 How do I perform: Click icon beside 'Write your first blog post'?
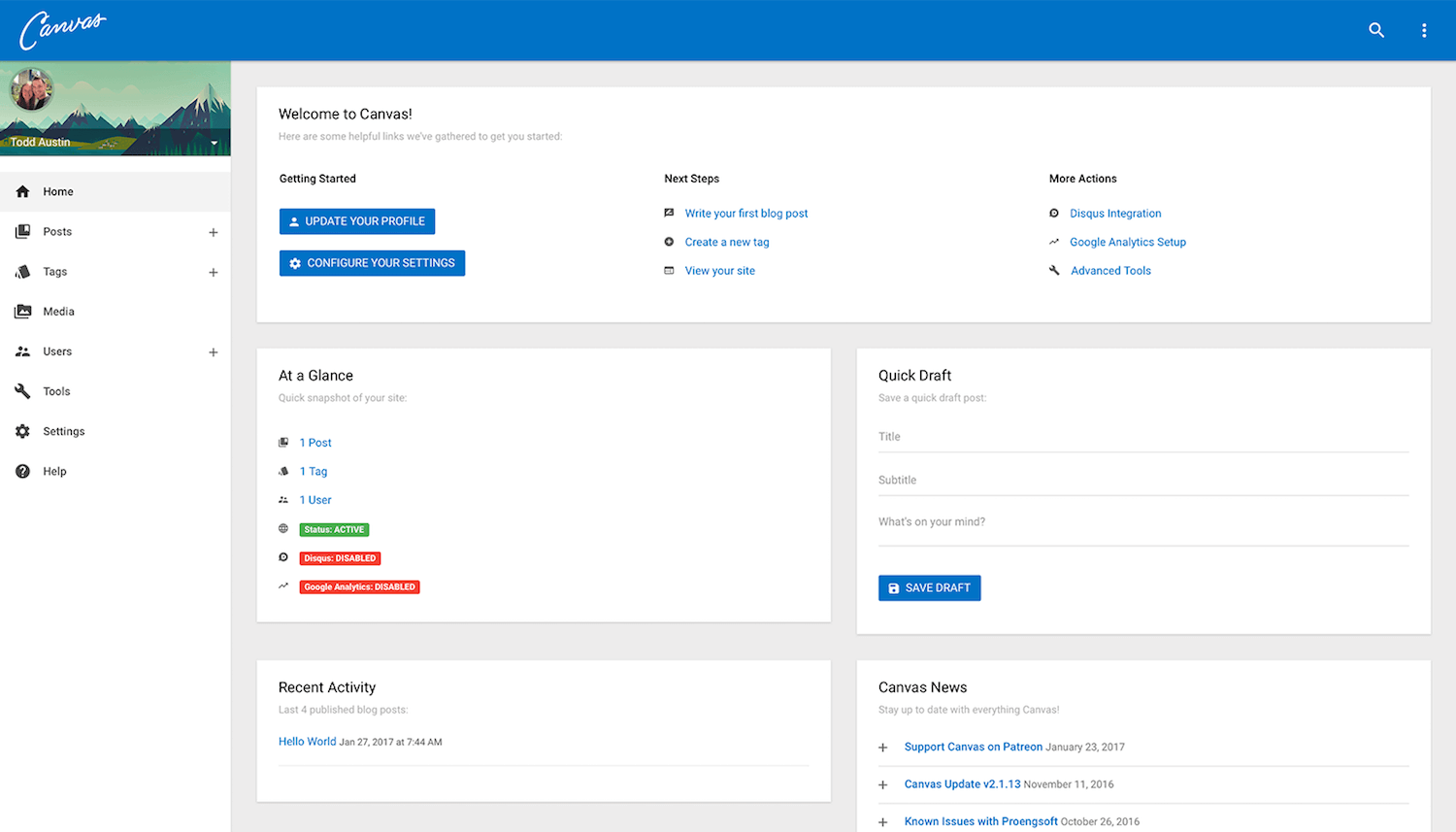click(x=669, y=213)
